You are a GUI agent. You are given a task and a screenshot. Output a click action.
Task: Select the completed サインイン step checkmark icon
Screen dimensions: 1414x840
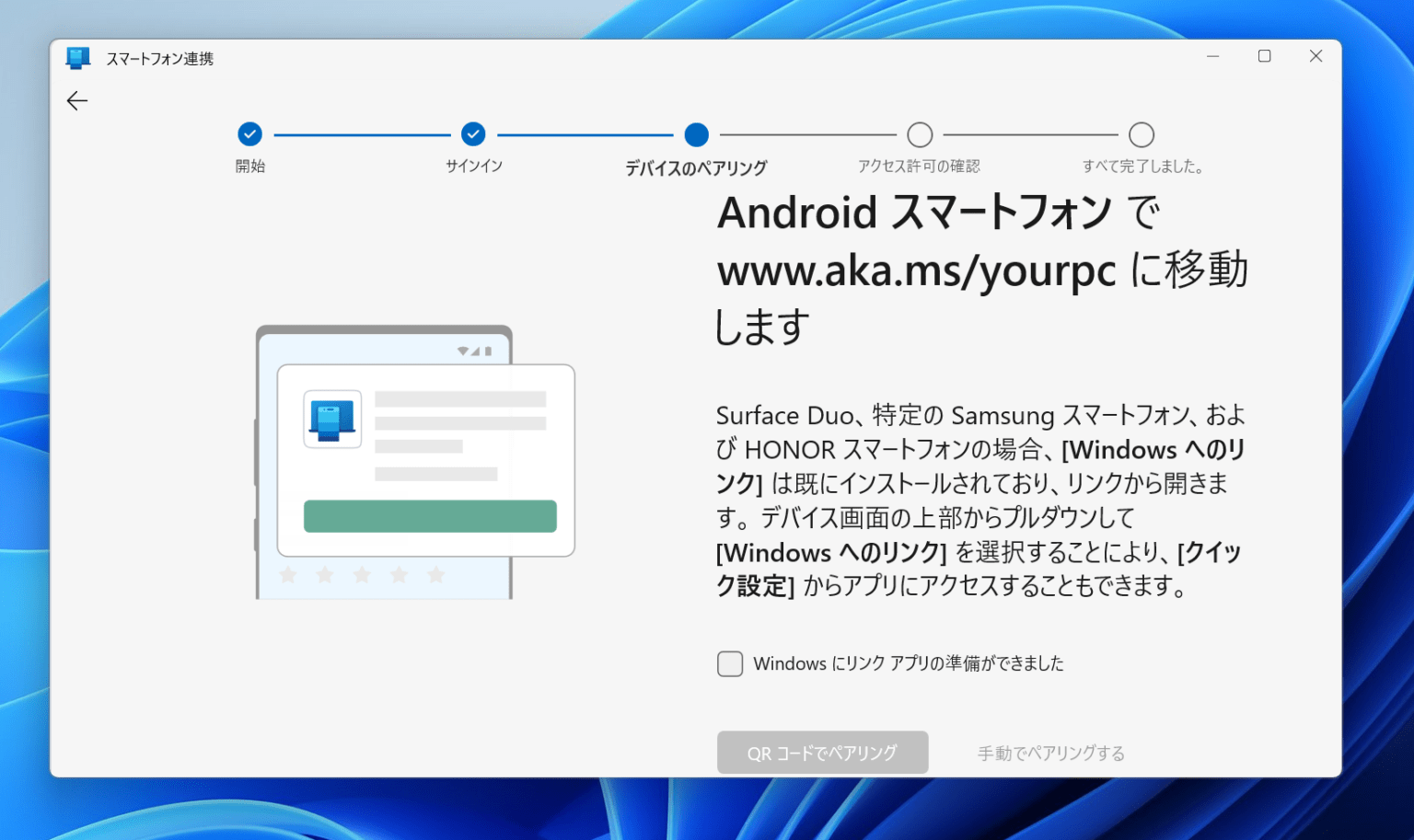tap(473, 134)
